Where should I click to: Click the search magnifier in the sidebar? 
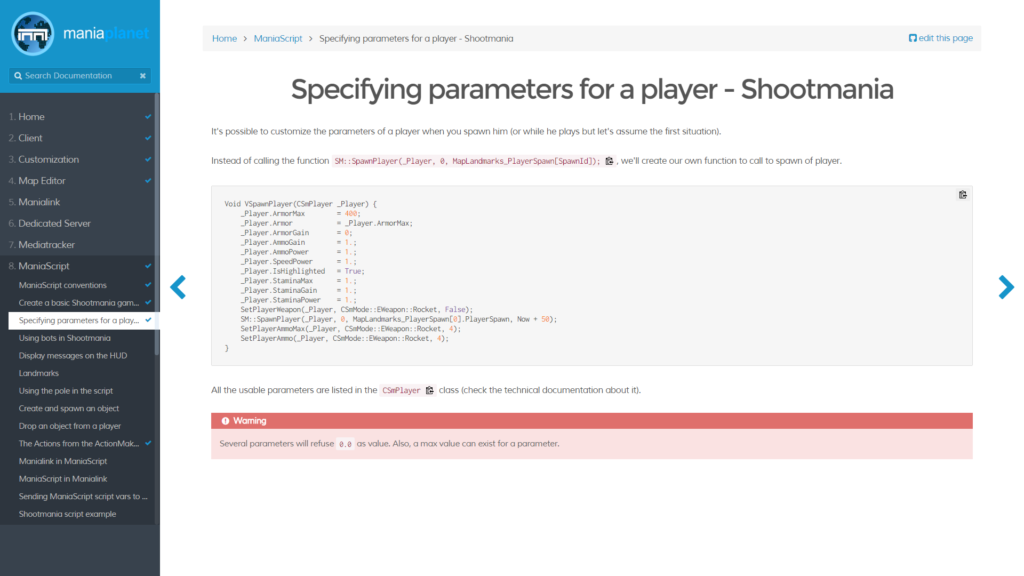[x=18, y=76]
